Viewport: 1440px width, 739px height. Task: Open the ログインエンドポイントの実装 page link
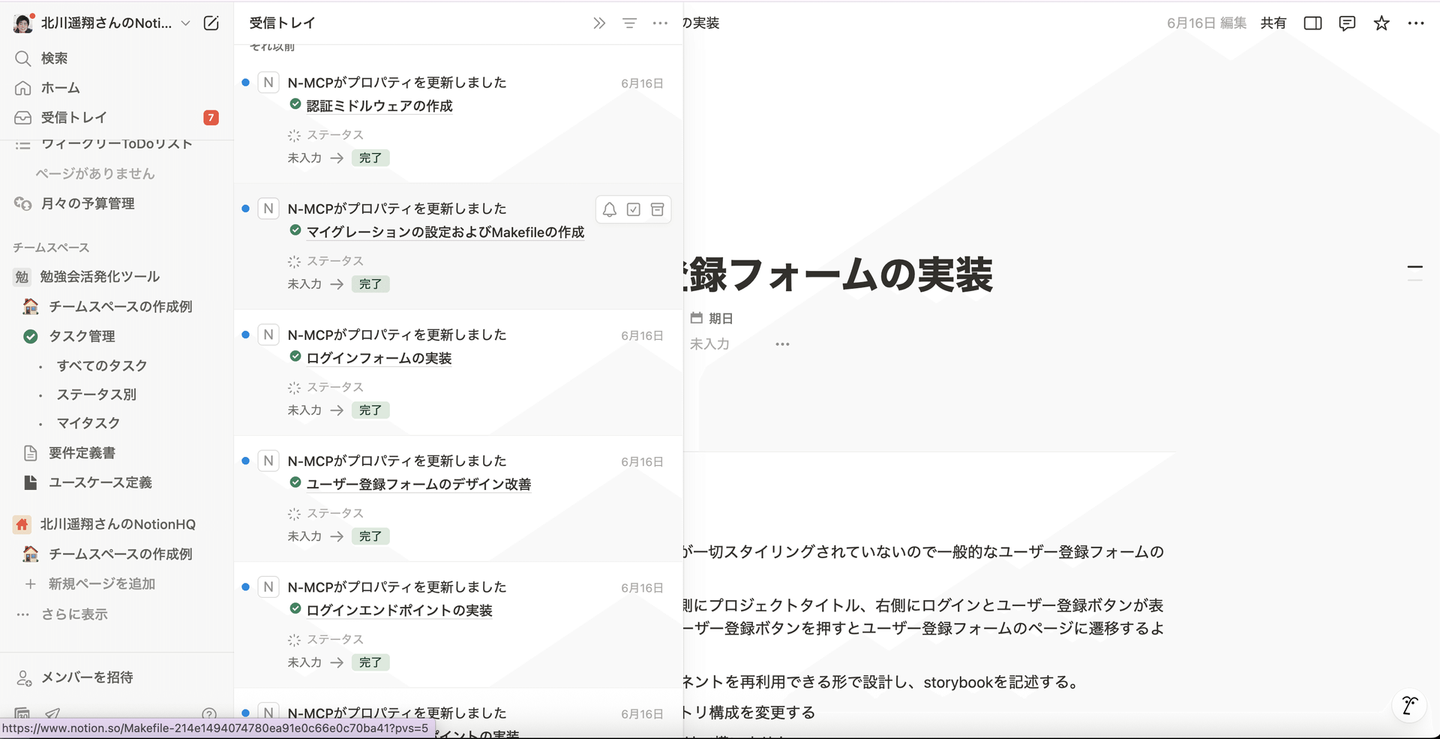pos(399,610)
